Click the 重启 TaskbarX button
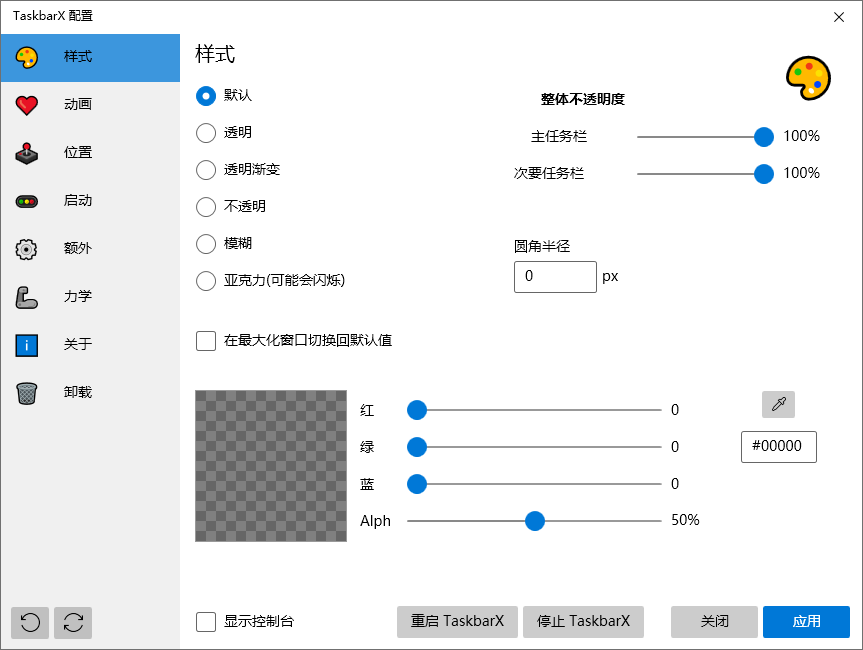 coord(457,622)
